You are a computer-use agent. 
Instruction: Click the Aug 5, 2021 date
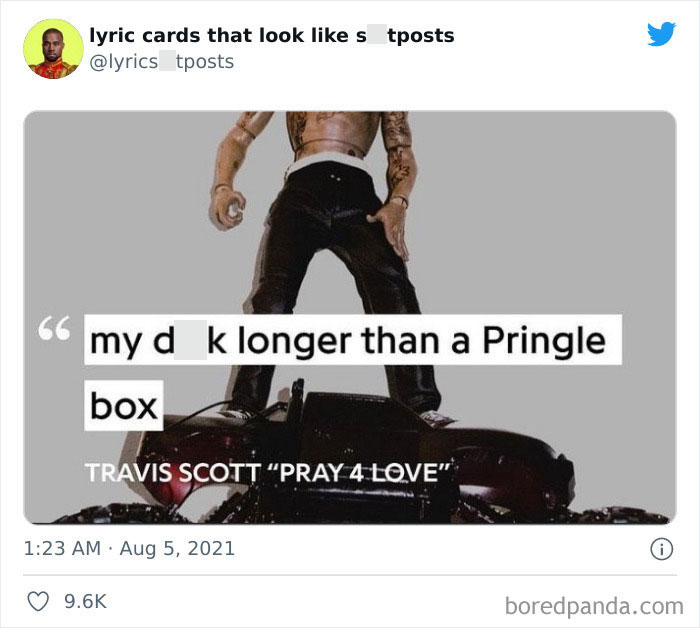pos(177,549)
